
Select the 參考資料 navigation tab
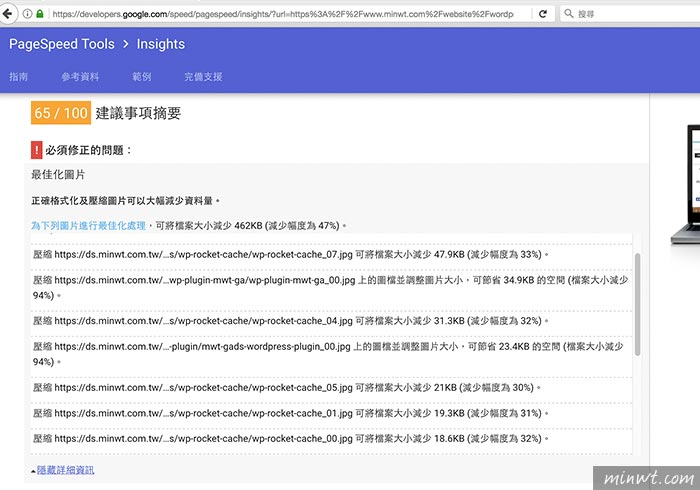click(x=80, y=76)
